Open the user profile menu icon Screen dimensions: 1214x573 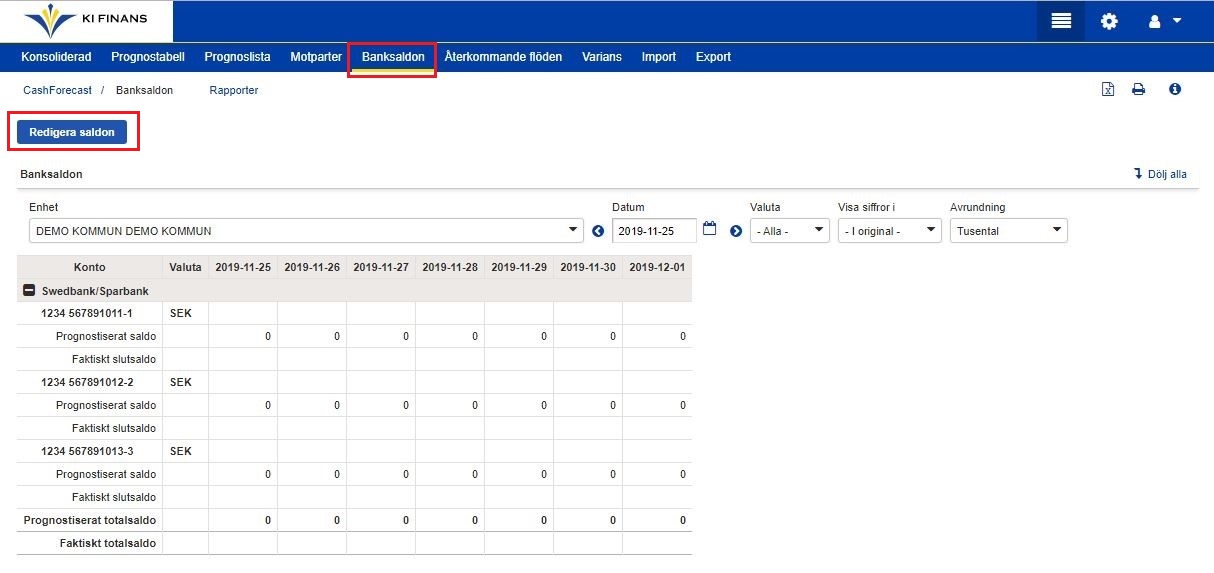click(1164, 21)
